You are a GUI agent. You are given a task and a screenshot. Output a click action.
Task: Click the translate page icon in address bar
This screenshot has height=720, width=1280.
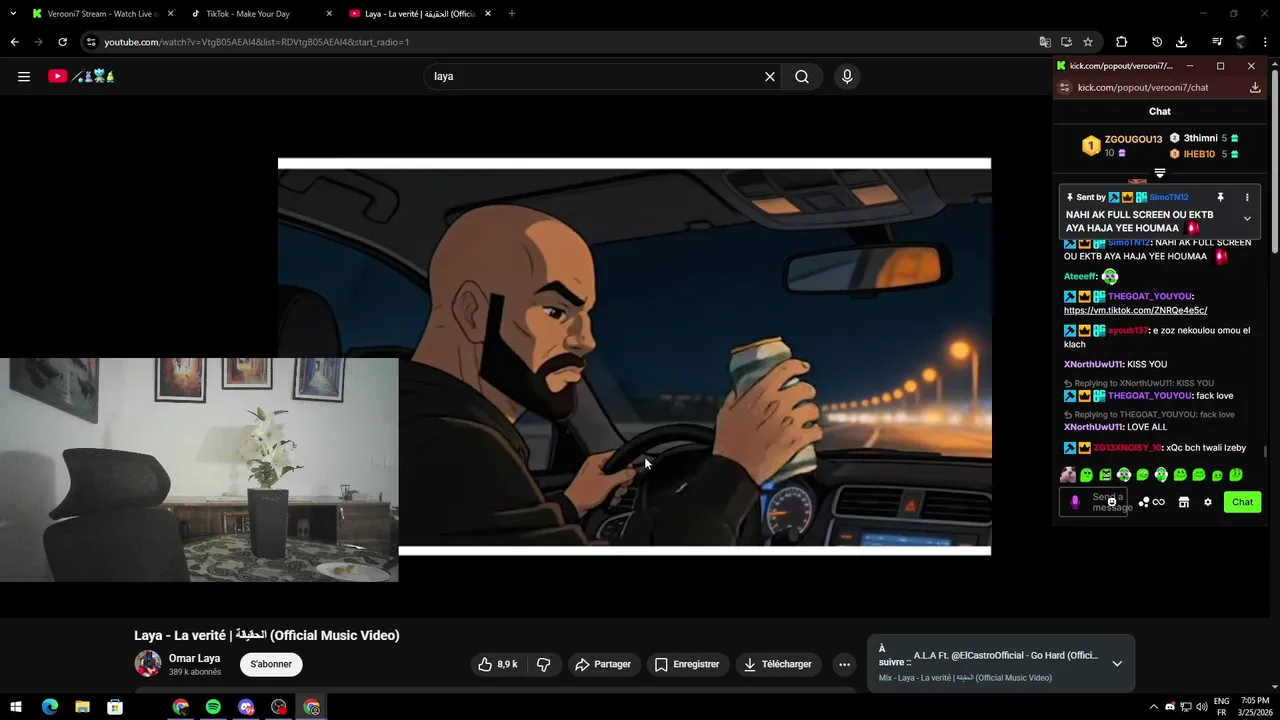(x=1045, y=42)
